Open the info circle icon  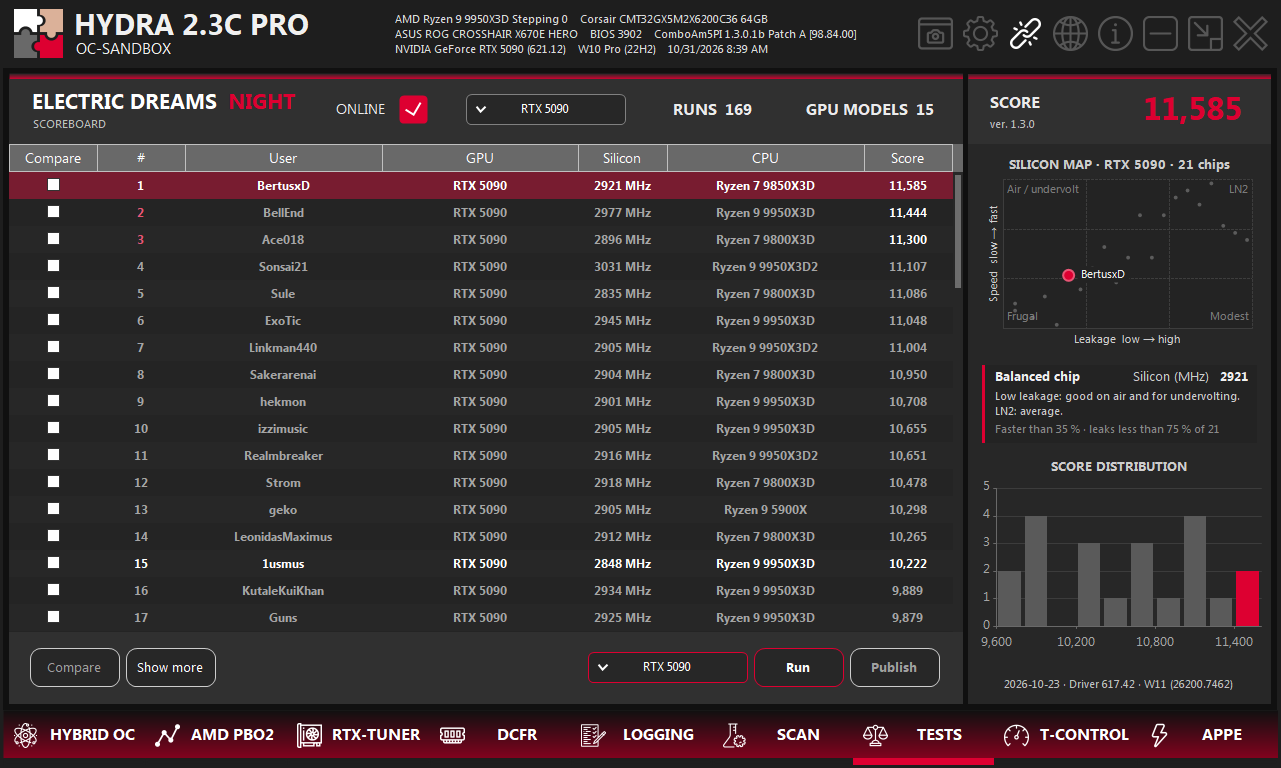[1115, 34]
